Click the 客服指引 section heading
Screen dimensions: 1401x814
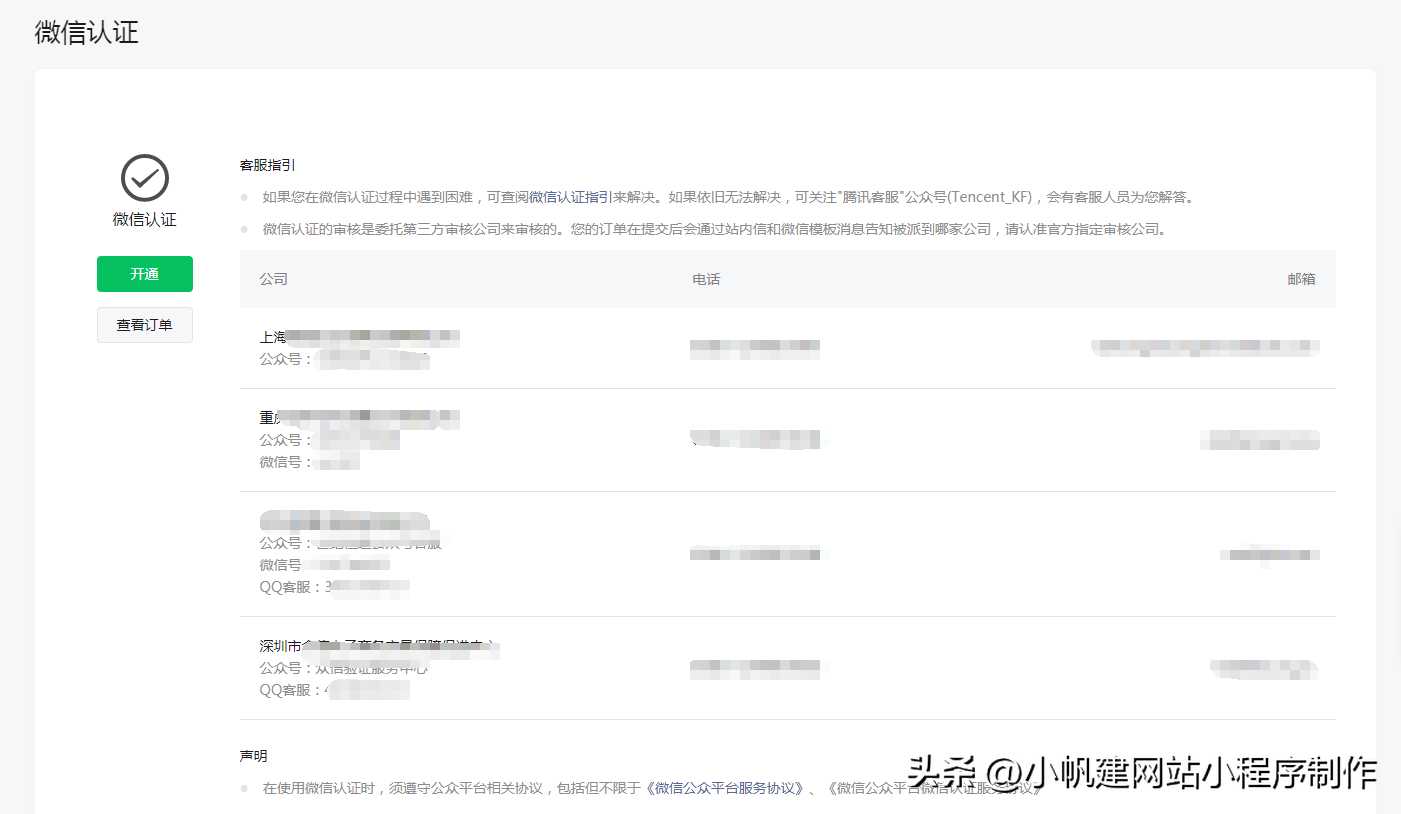[267, 165]
